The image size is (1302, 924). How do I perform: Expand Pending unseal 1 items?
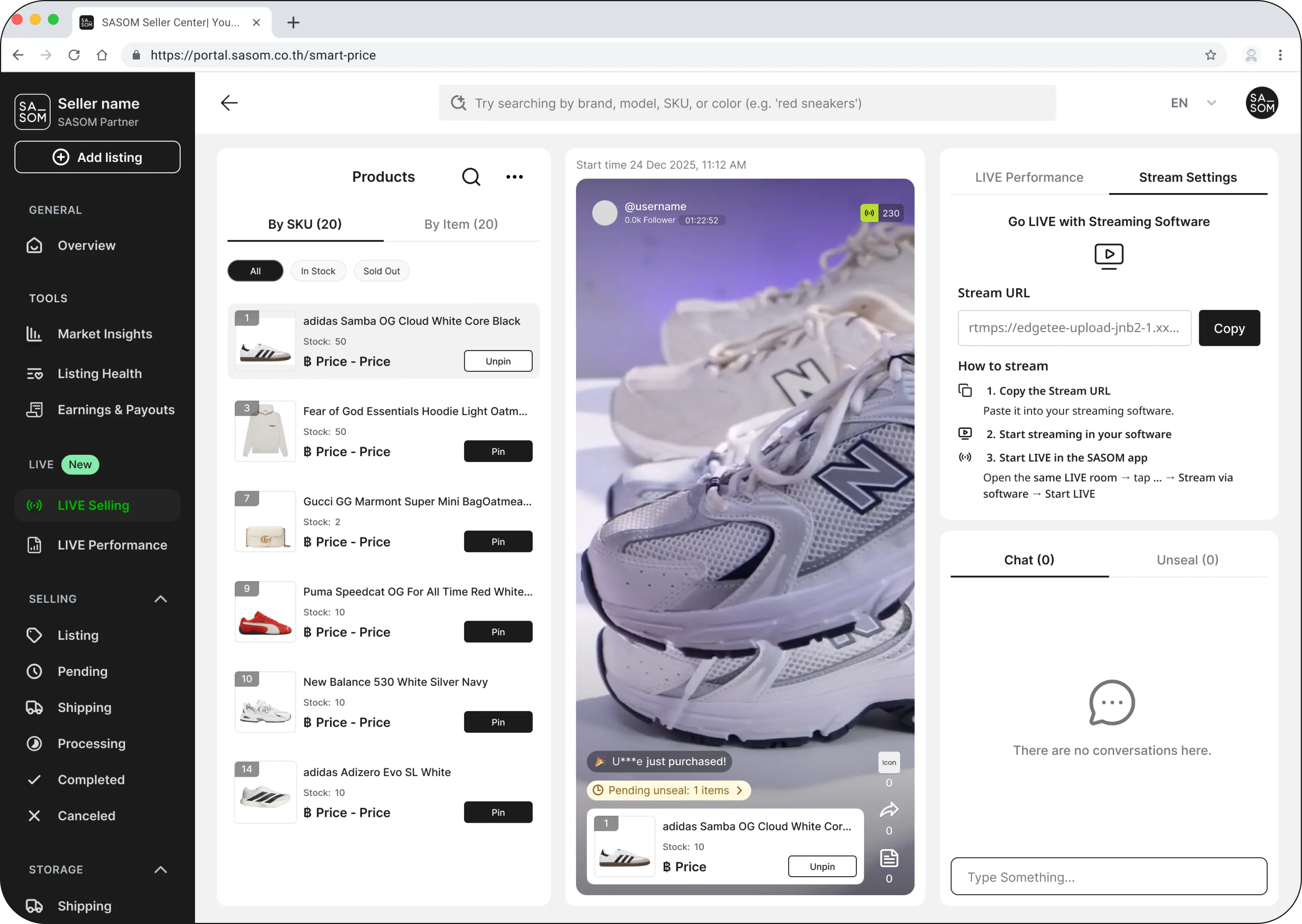[x=669, y=790]
